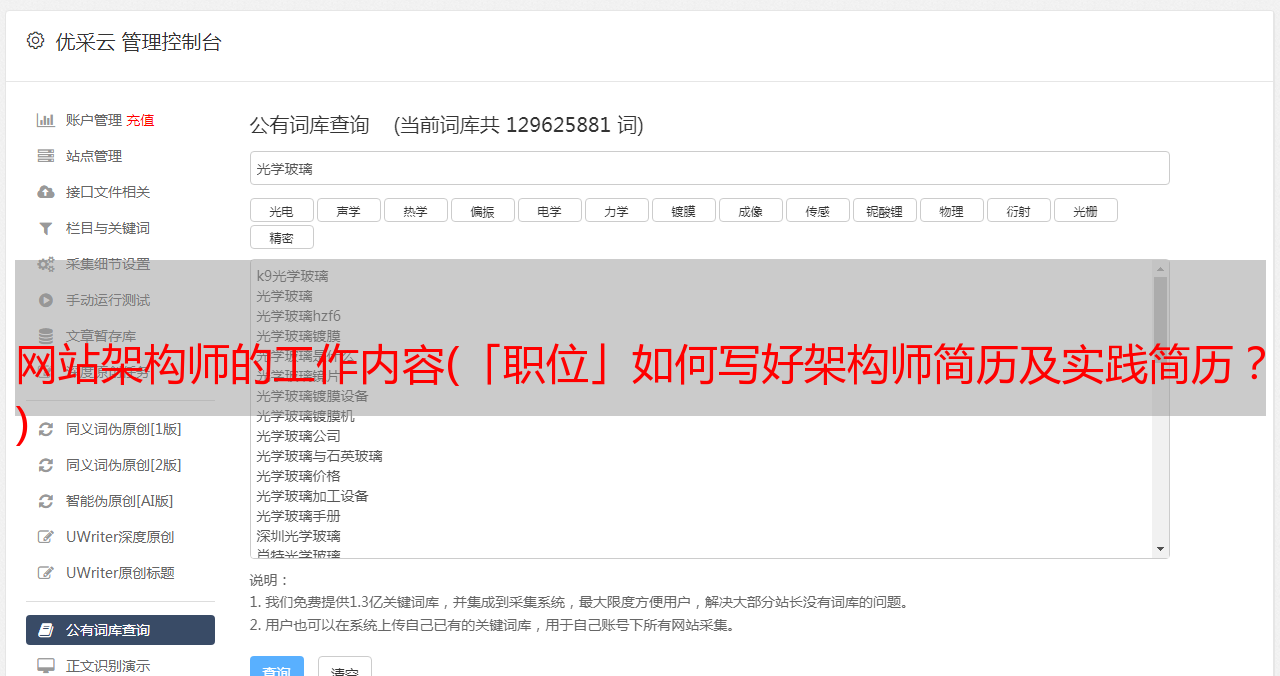This screenshot has width=1280, height=676.
Task: Click the 声学 tag button
Action: click(x=348, y=210)
